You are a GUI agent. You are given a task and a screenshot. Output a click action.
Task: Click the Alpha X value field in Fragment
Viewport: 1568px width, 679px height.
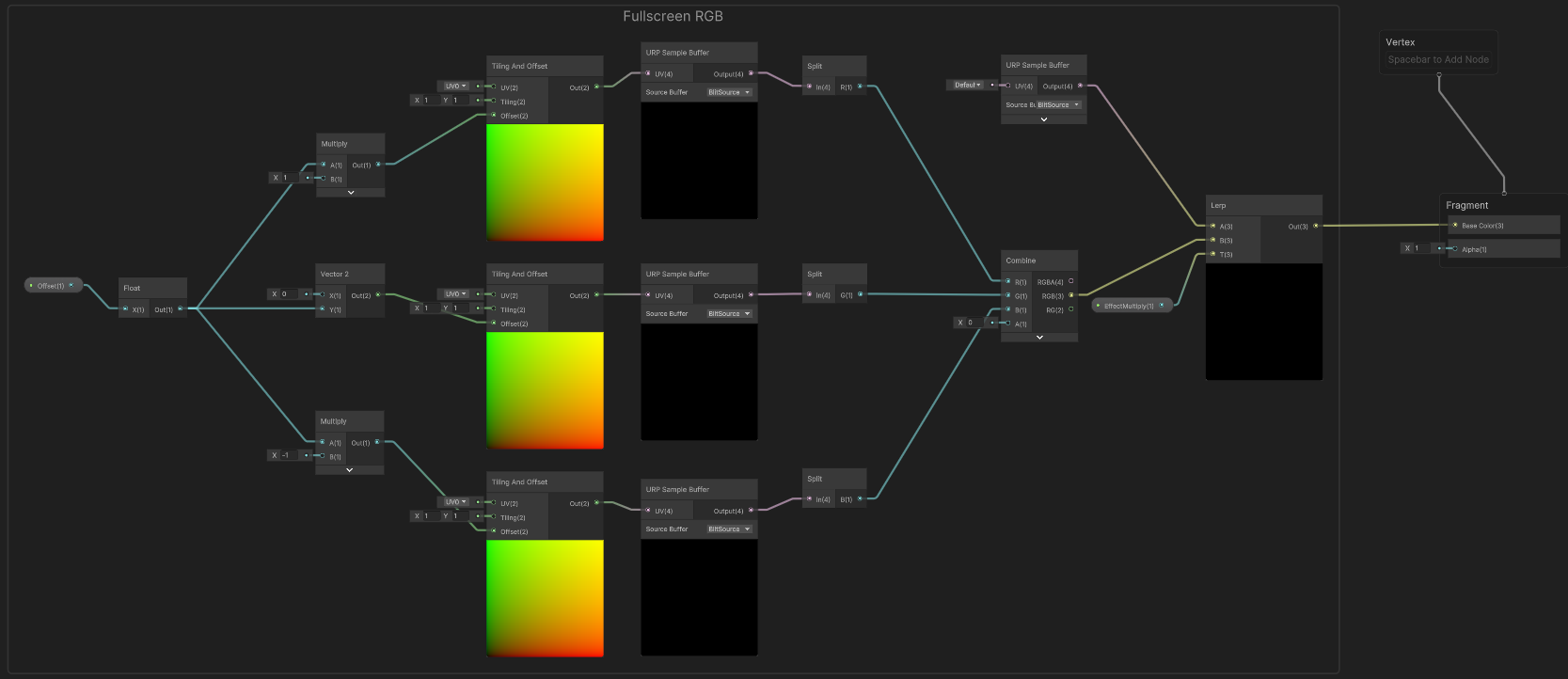click(1420, 248)
